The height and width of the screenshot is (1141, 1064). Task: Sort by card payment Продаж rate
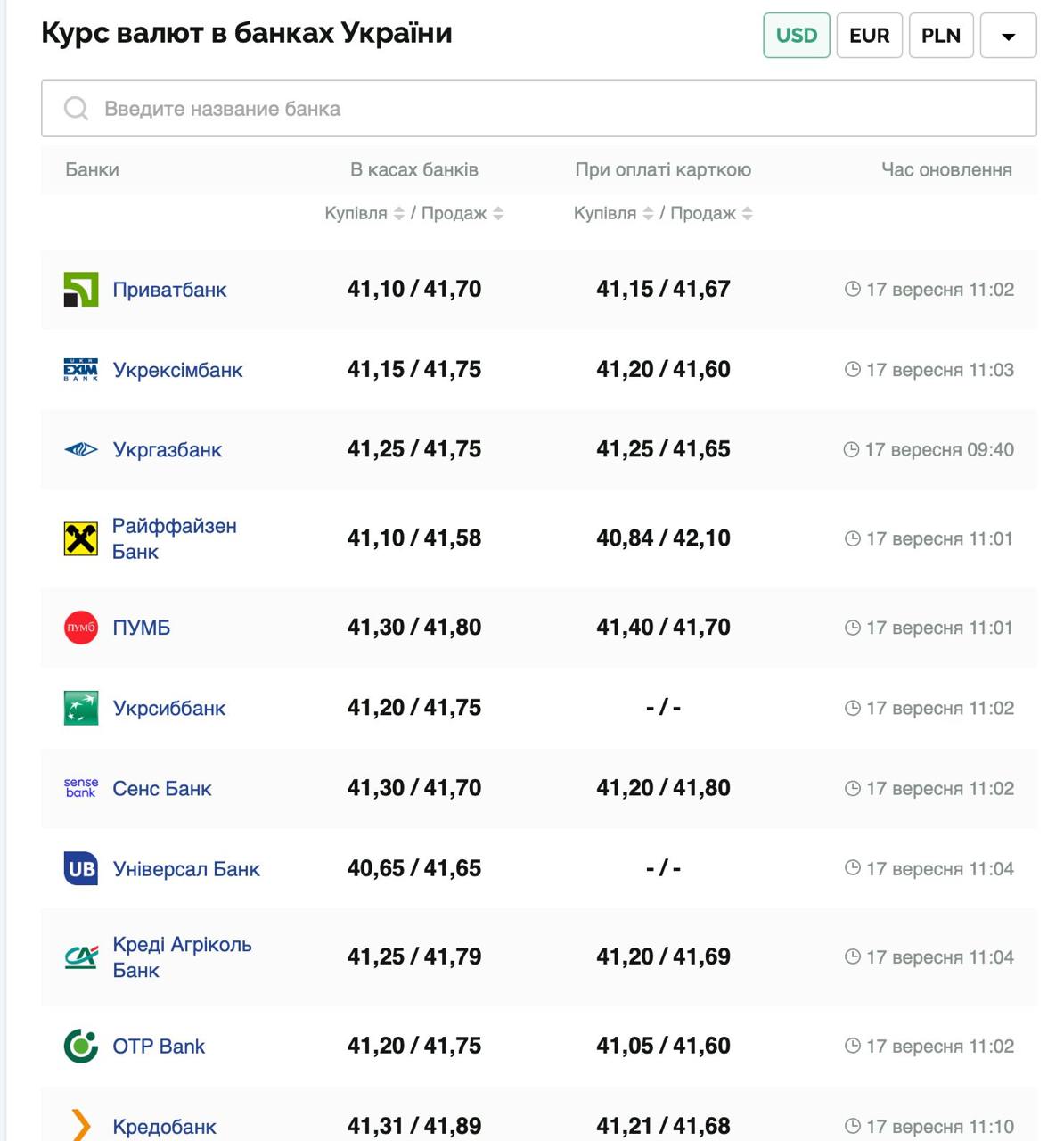tap(747, 214)
